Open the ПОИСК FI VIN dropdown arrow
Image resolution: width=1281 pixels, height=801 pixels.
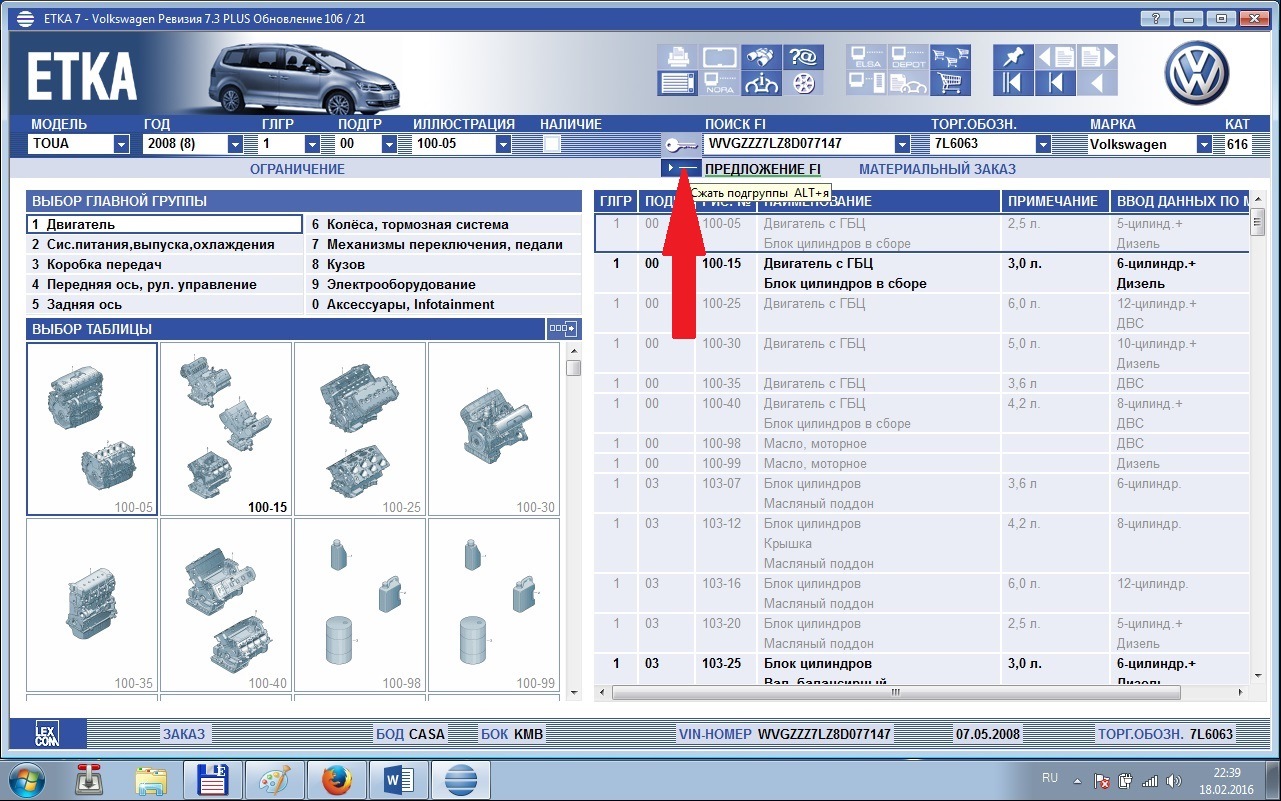pyautogui.click(x=902, y=144)
